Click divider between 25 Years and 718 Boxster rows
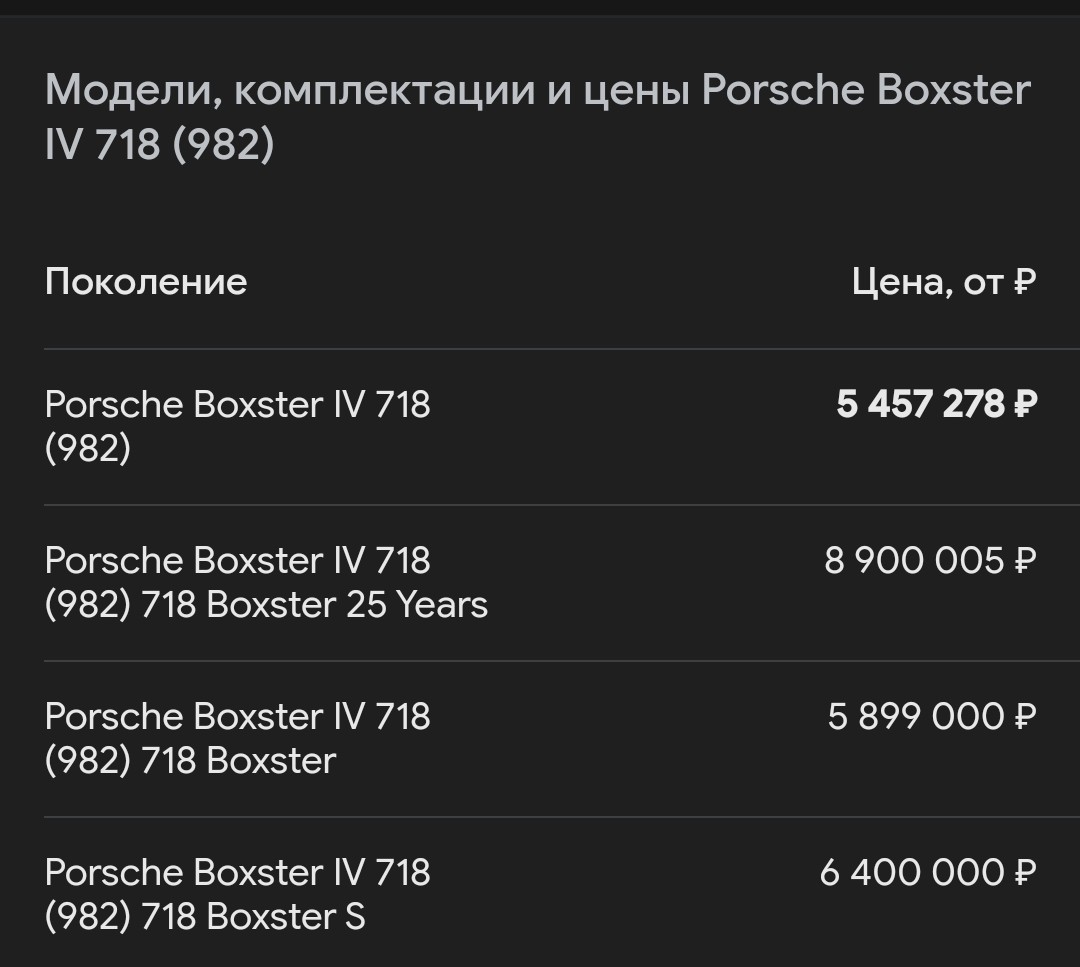The width and height of the screenshot is (1080, 967). click(562, 661)
